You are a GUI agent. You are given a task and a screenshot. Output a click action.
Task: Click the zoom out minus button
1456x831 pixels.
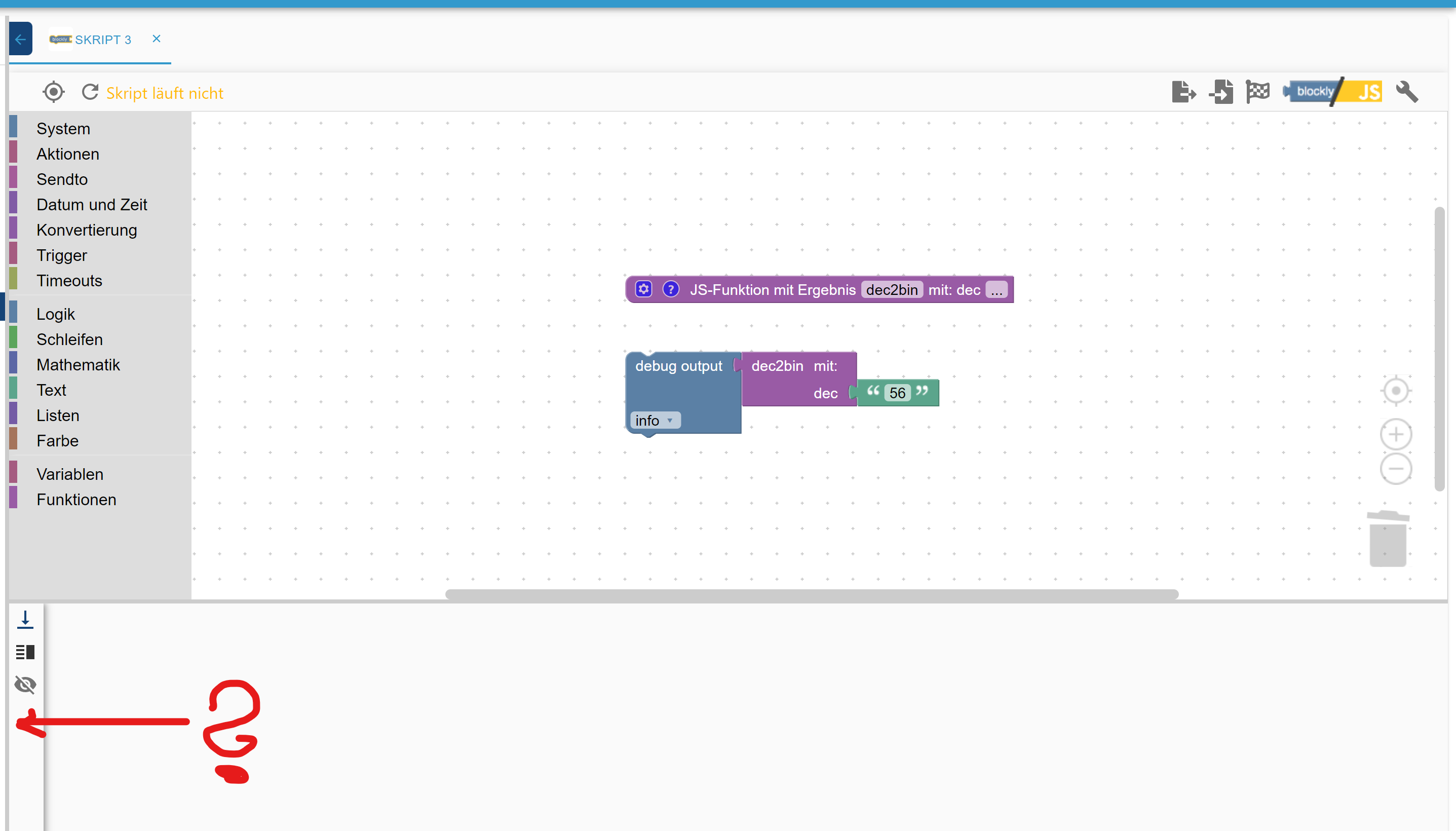click(x=1396, y=469)
